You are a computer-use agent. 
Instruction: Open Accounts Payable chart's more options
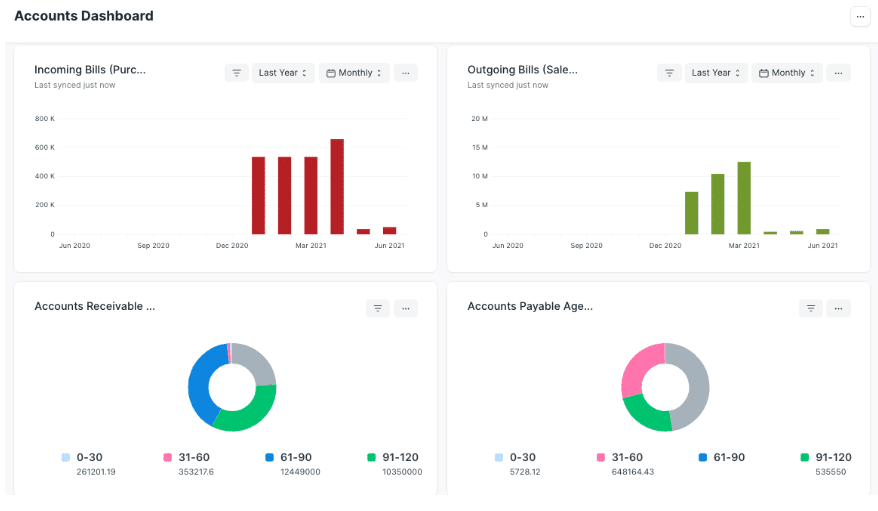pyautogui.click(x=838, y=308)
